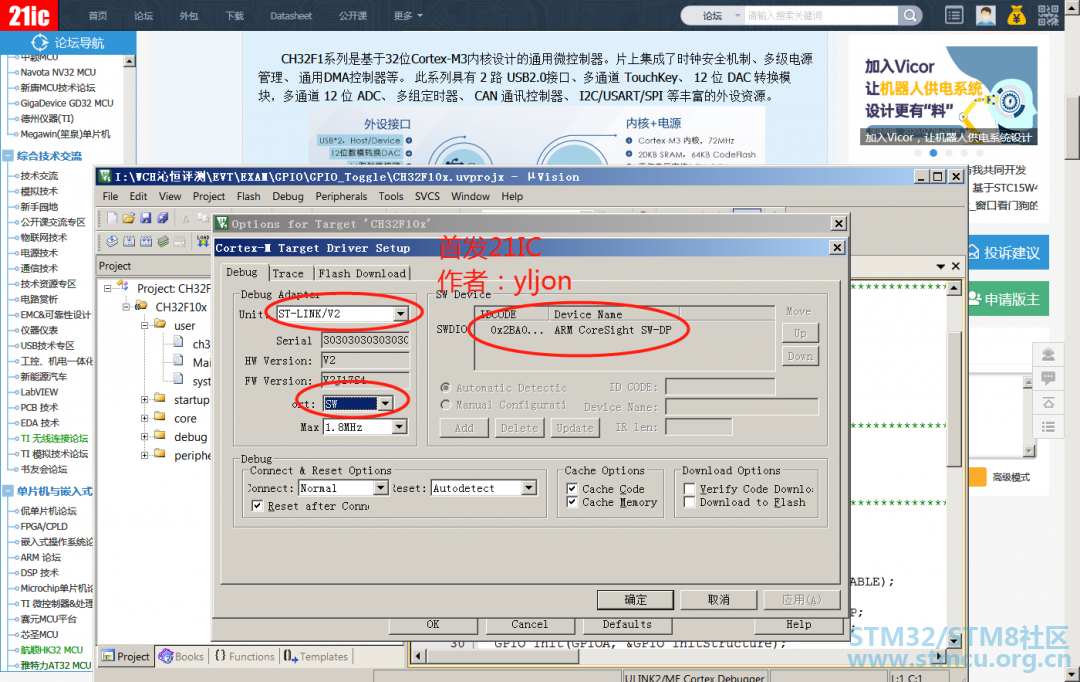Open the SVCS menu in µVision

pos(427,196)
